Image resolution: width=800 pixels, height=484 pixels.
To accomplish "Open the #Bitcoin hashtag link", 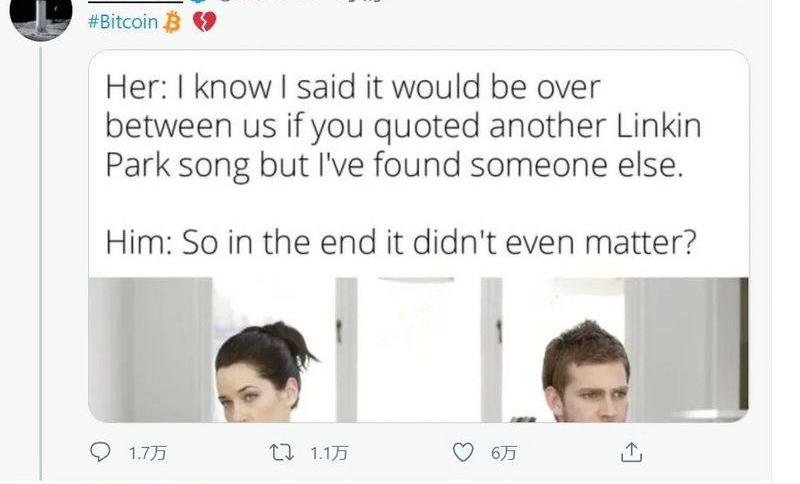I will click(123, 22).
